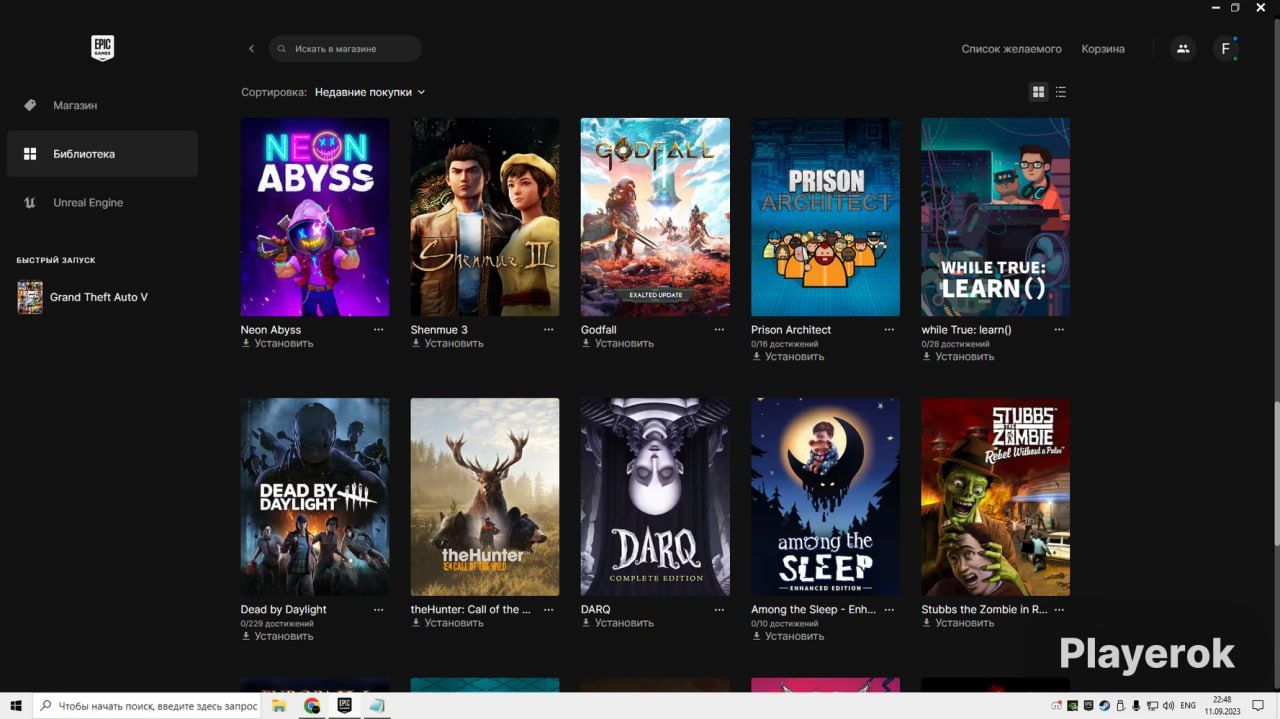The image size is (1280, 719).
Task: Open Prison Architect options menu (three dots)
Action: coord(889,329)
